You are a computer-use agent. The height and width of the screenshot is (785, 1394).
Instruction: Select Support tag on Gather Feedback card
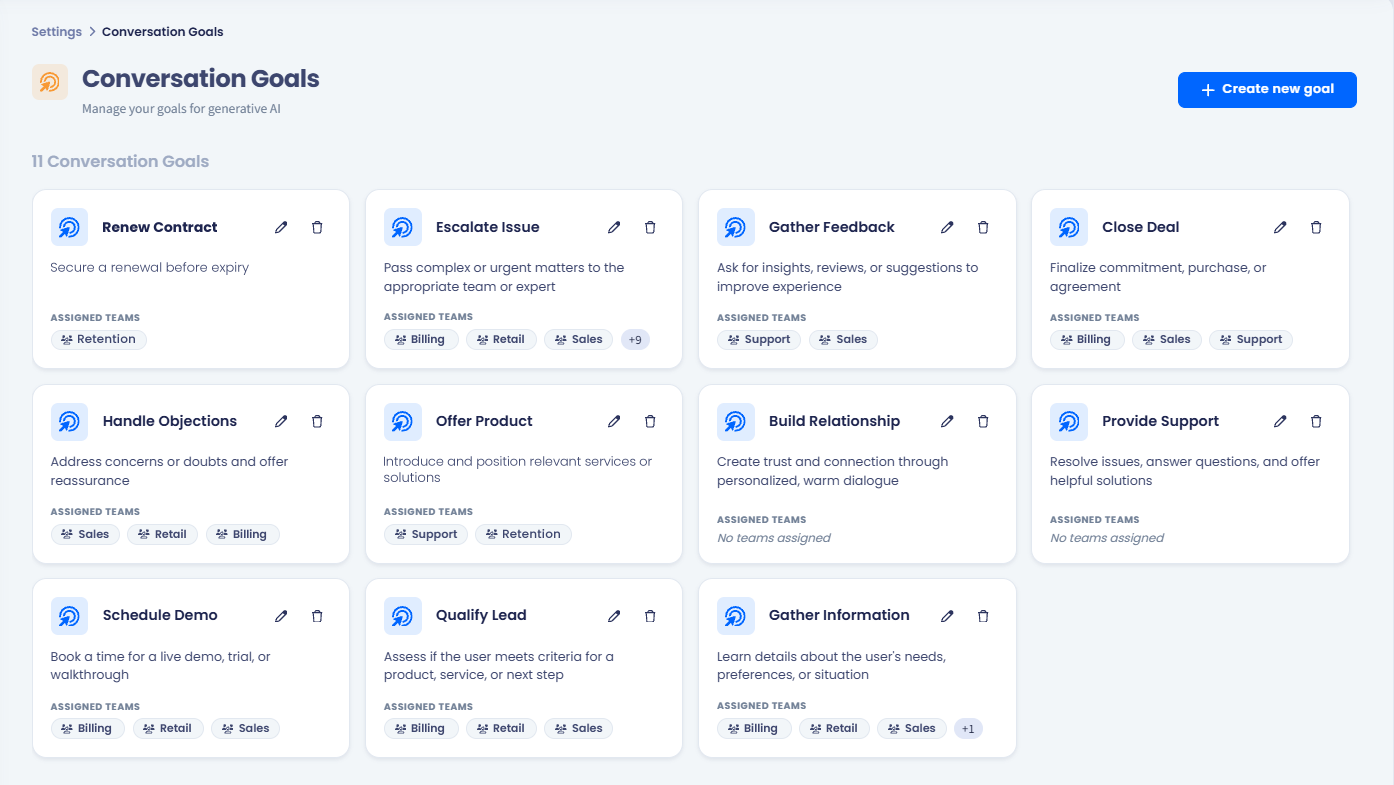(x=760, y=339)
